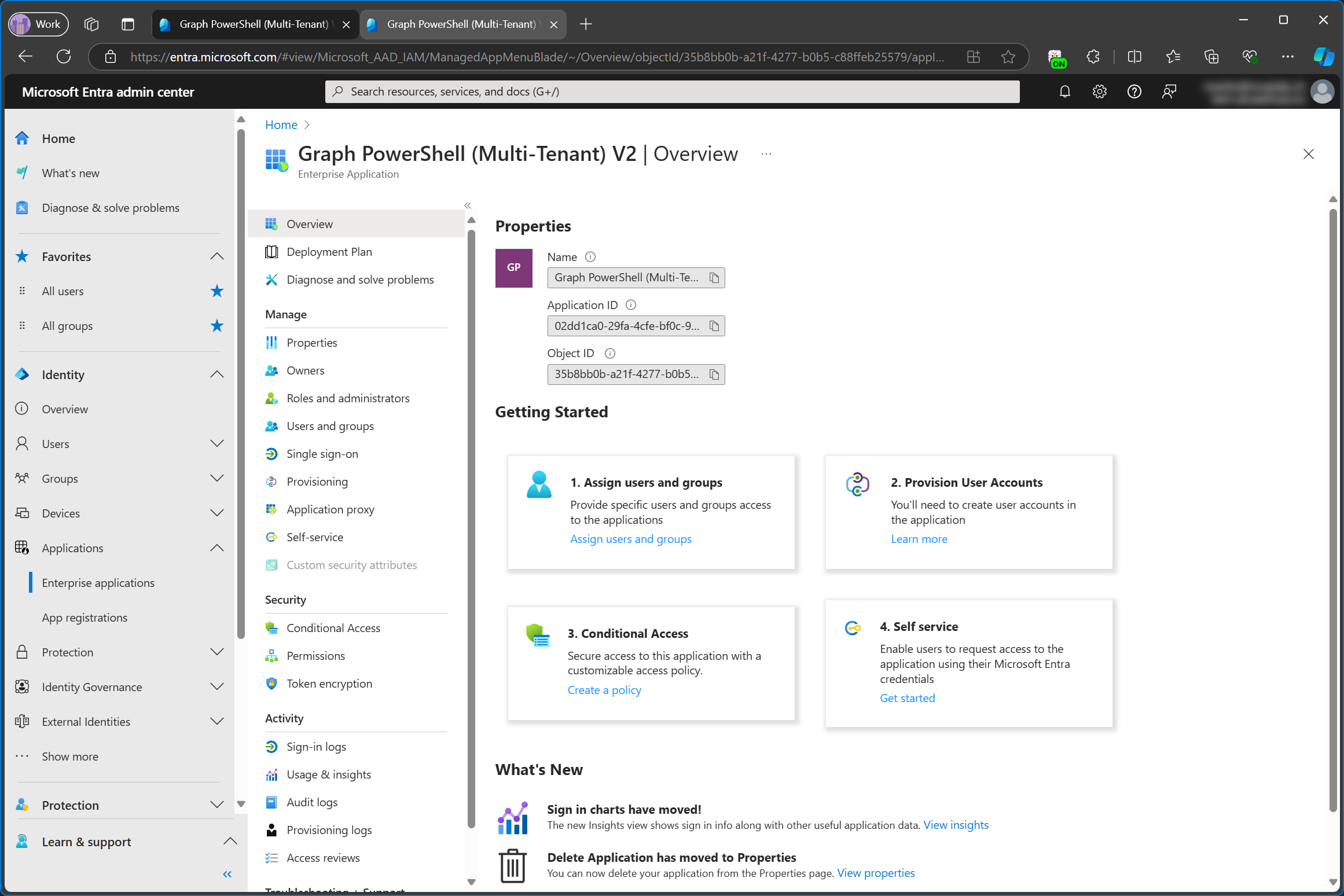
Task: Open more options ellipsis beside title
Action: click(x=766, y=154)
